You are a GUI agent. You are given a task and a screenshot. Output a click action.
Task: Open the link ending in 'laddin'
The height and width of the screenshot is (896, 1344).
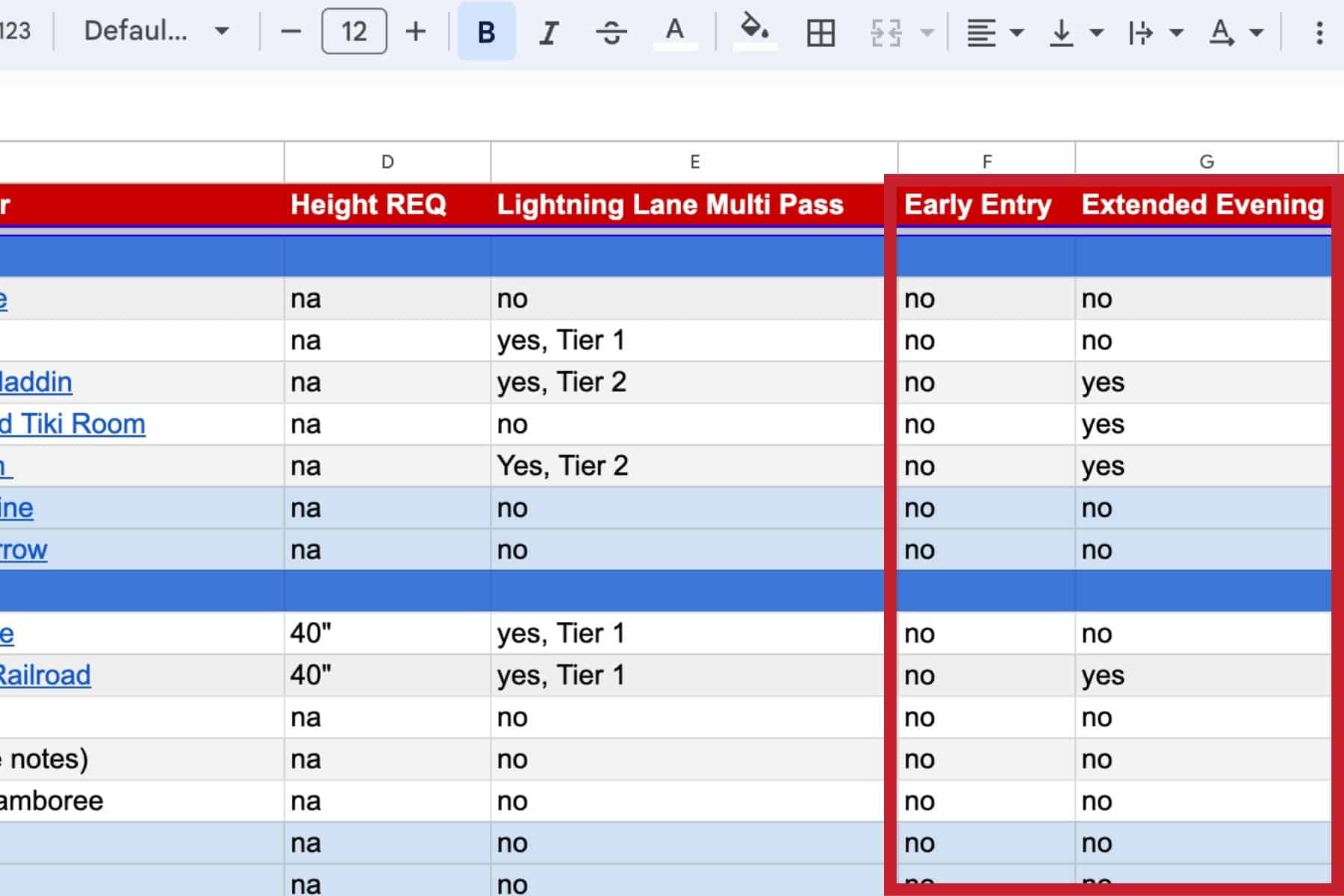36,382
